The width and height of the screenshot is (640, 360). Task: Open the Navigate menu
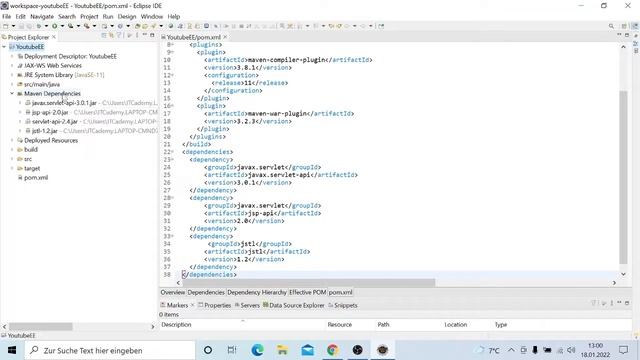pos(42,16)
